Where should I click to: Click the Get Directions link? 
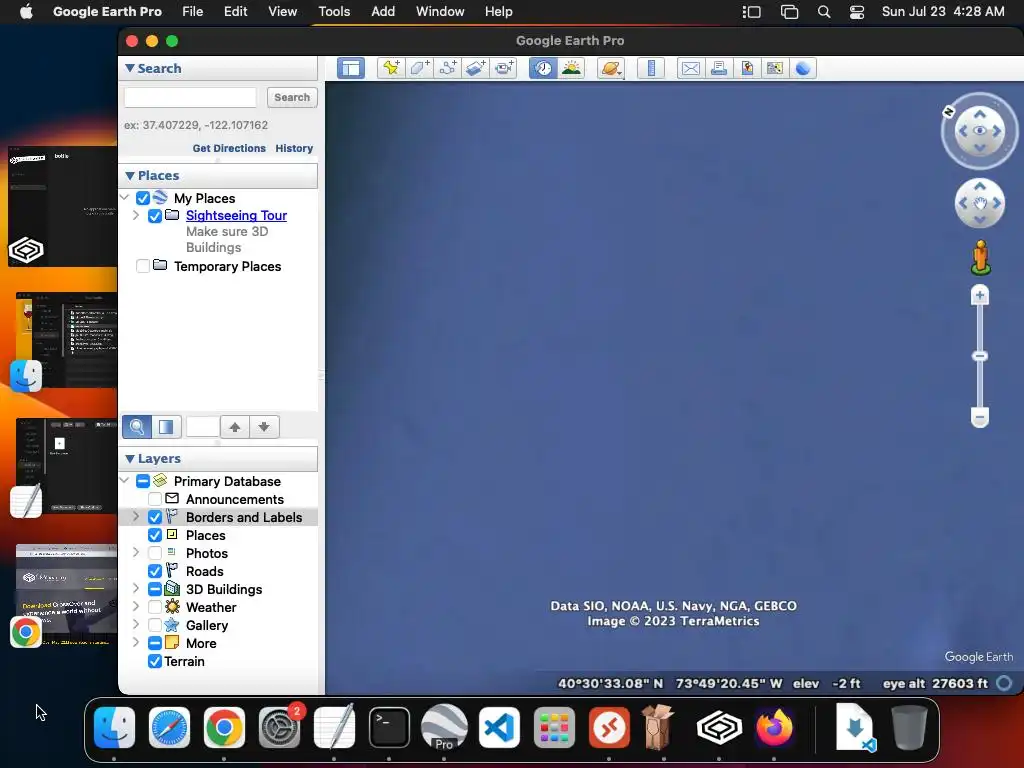[x=229, y=148]
